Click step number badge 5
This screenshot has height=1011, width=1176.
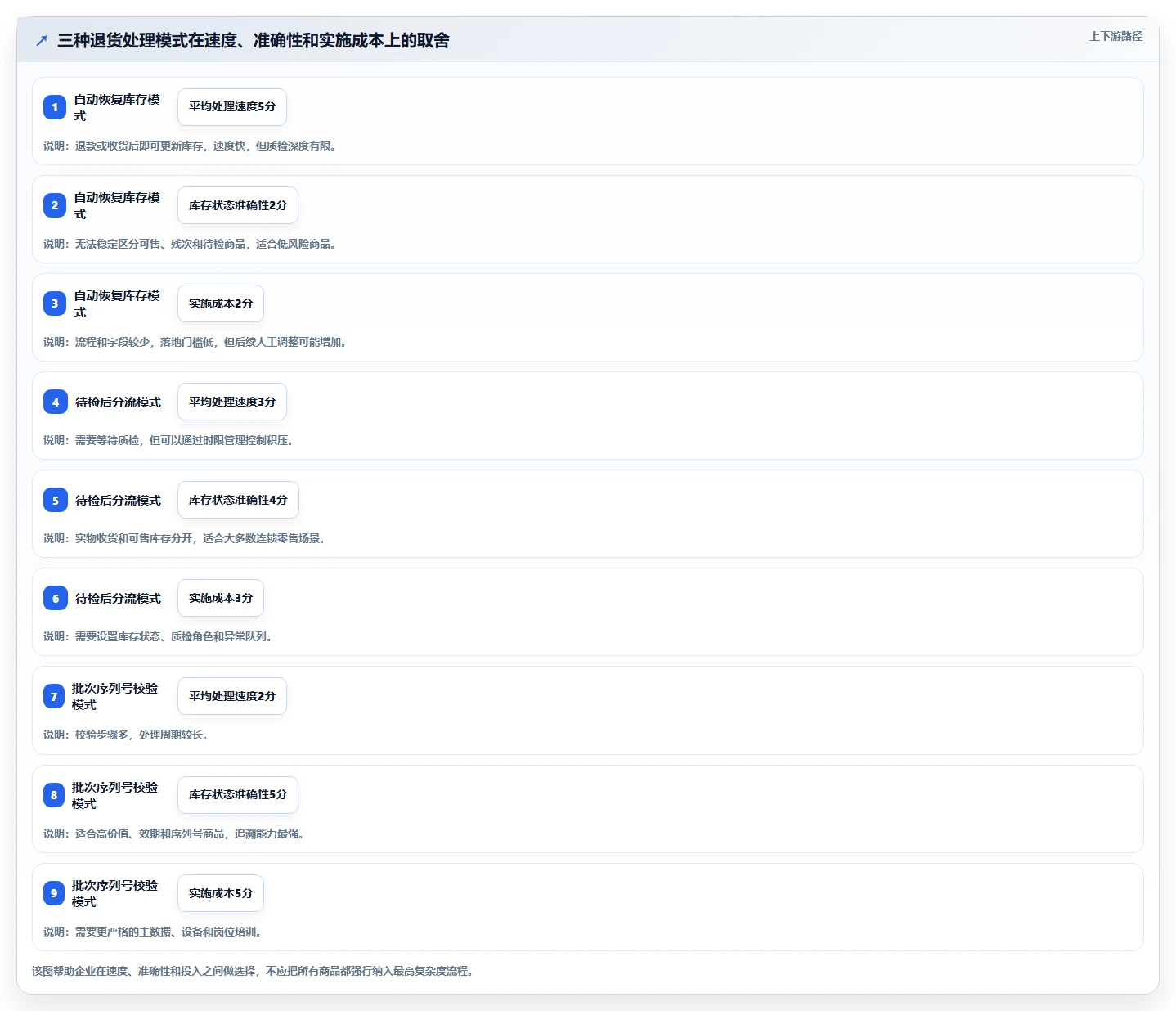[x=56, y=500]
